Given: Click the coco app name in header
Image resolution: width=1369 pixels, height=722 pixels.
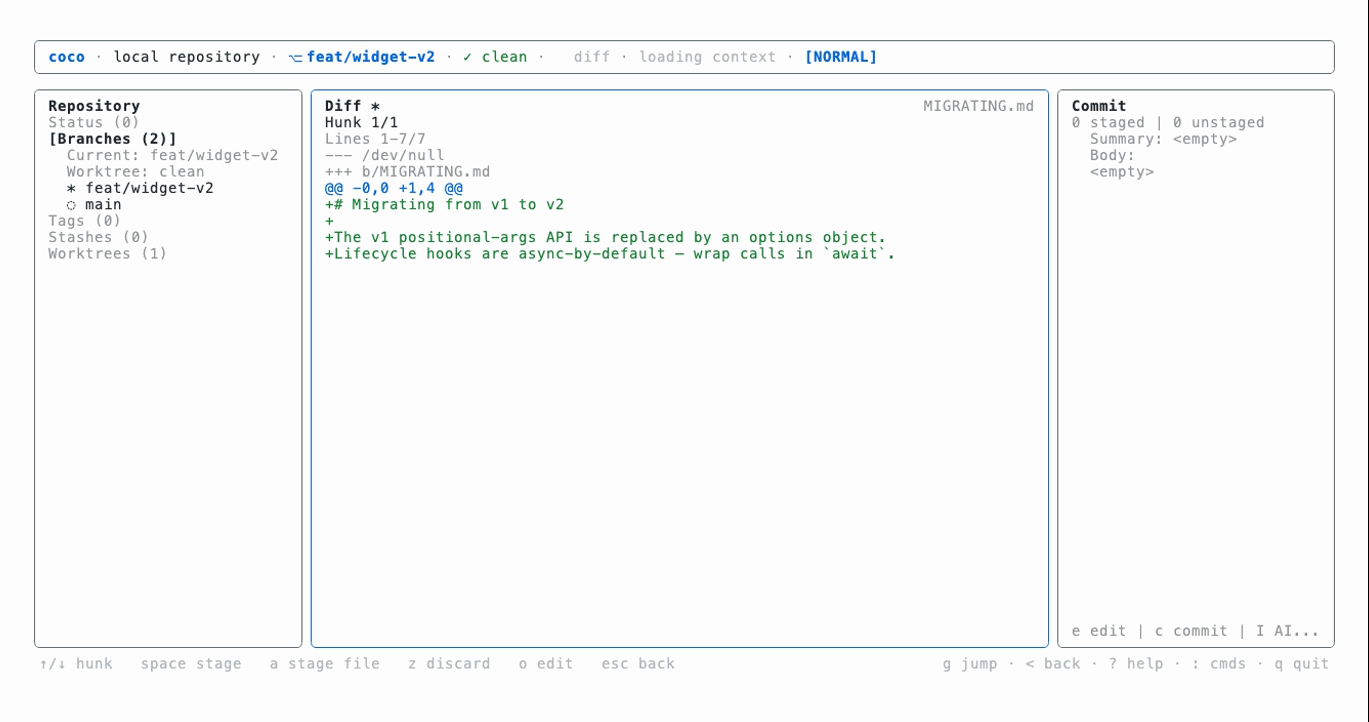Looking at the screenshot, I should [x=66, y=57].
